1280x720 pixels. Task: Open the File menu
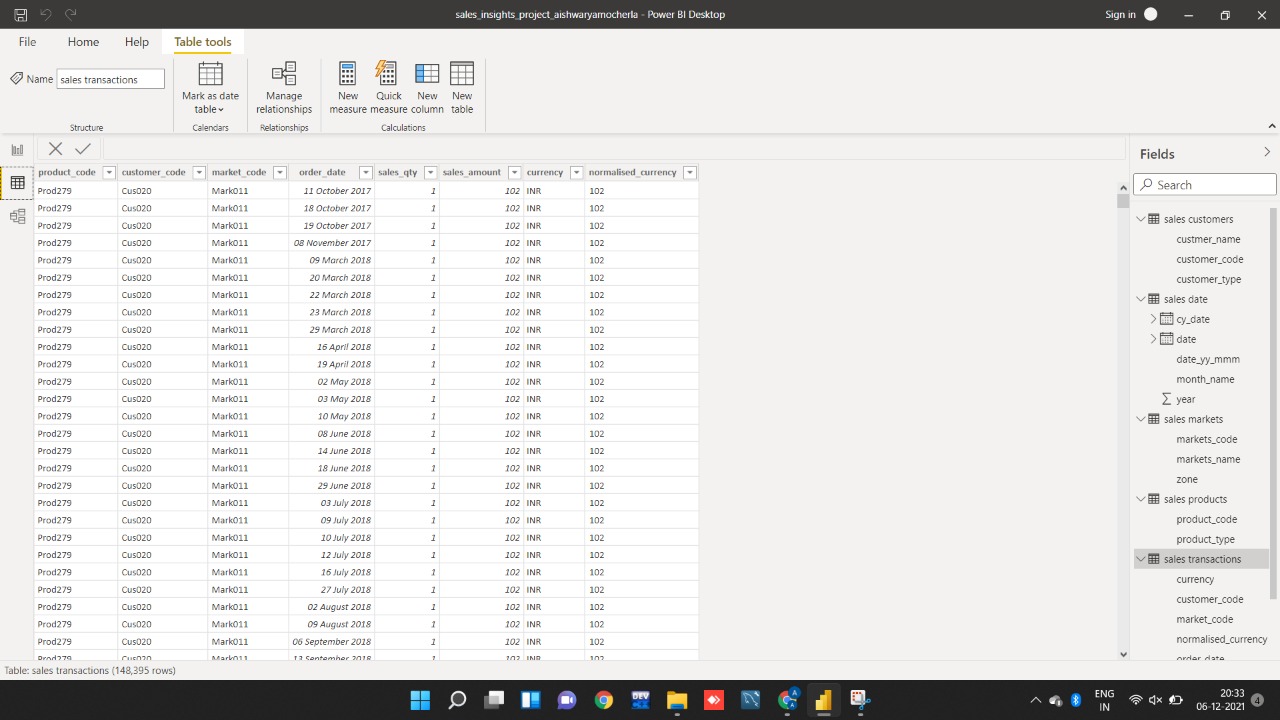click(x=27, y=42)
